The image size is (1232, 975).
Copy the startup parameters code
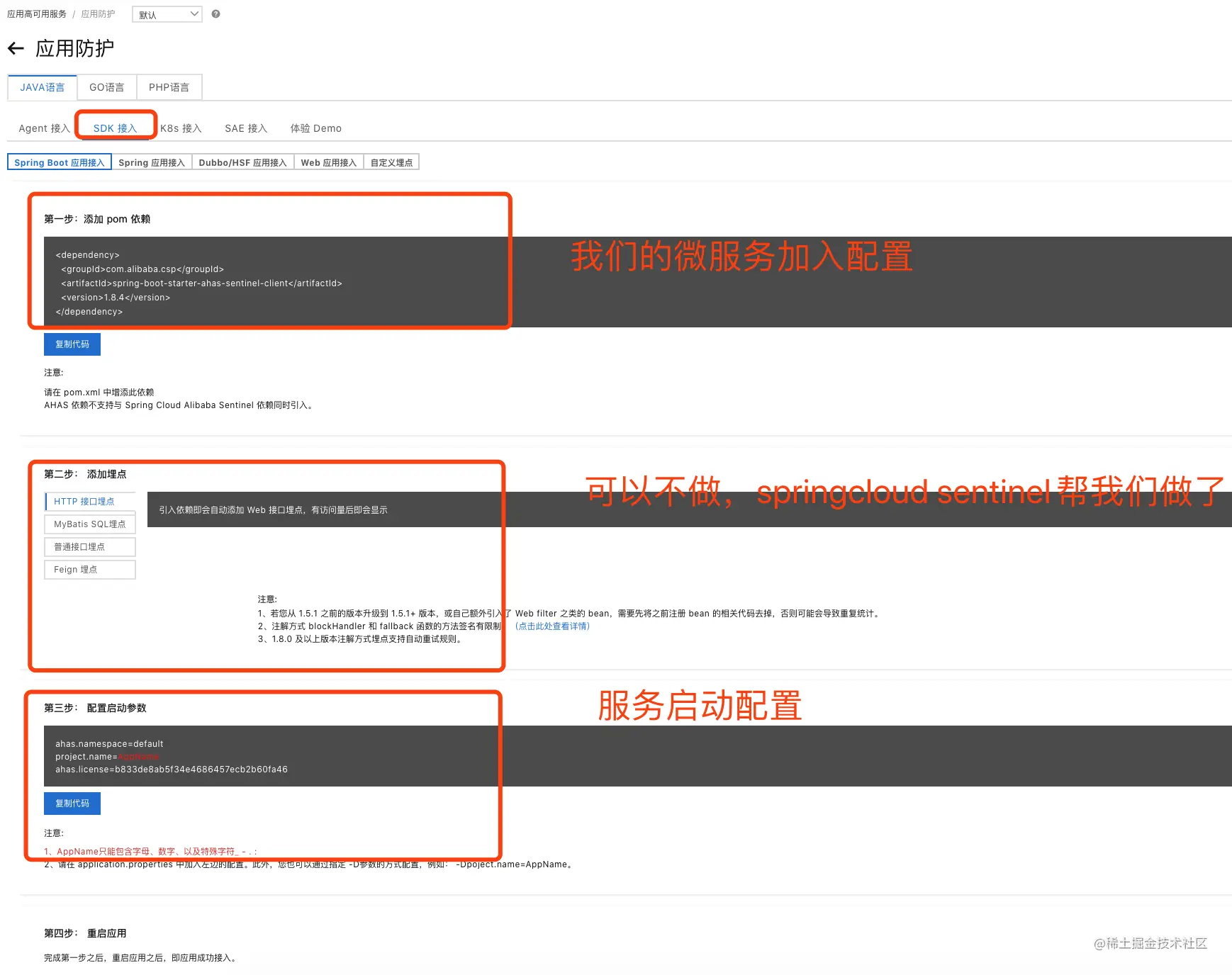coord(72,804)
